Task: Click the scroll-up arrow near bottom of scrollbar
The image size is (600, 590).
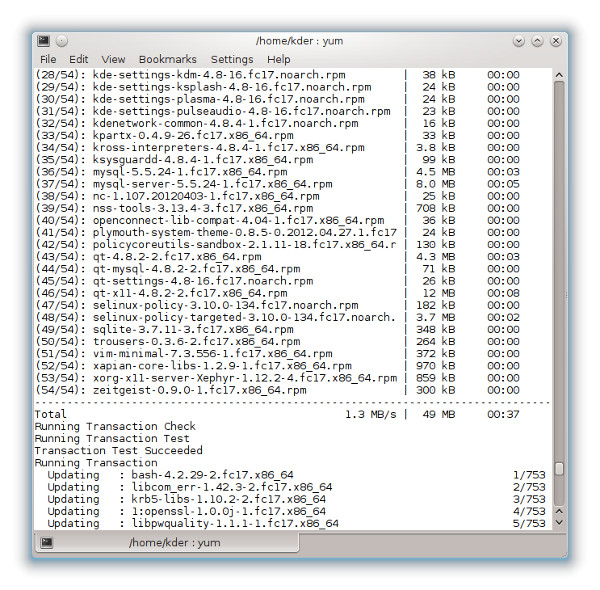Action: 559,511
